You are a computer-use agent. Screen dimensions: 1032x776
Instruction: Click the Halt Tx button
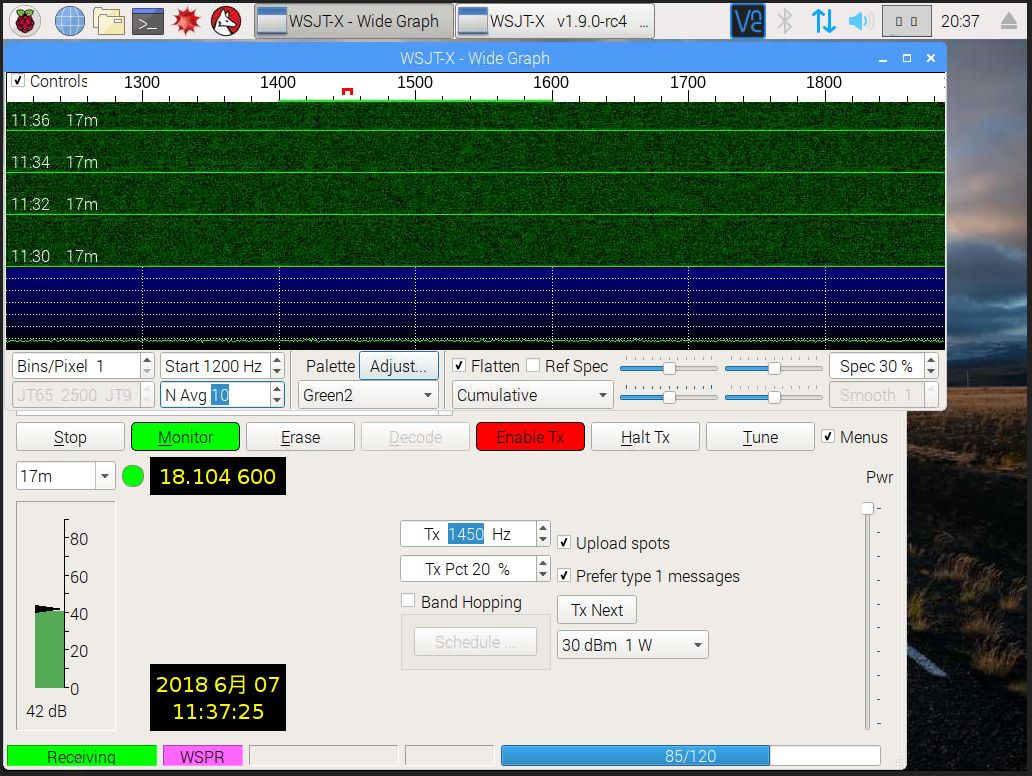click(645, 437)
